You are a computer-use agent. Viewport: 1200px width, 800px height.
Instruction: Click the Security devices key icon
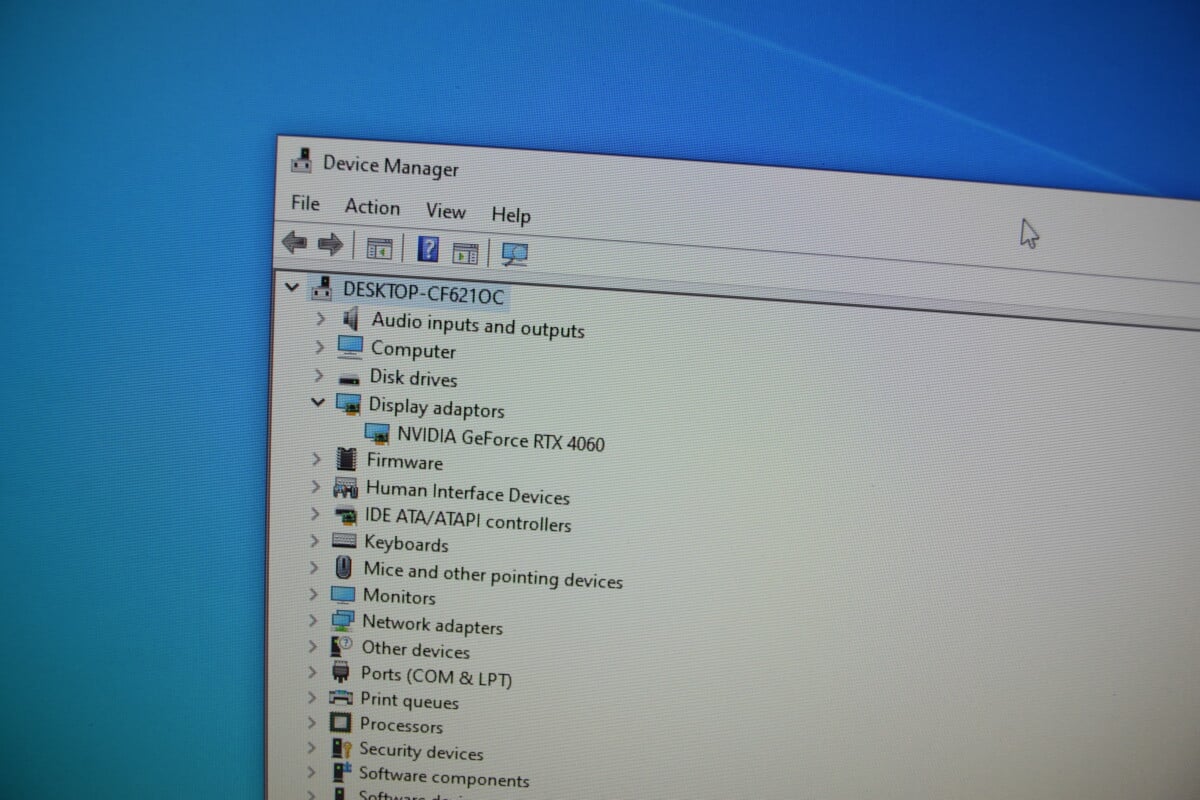[x=341, y=747]
